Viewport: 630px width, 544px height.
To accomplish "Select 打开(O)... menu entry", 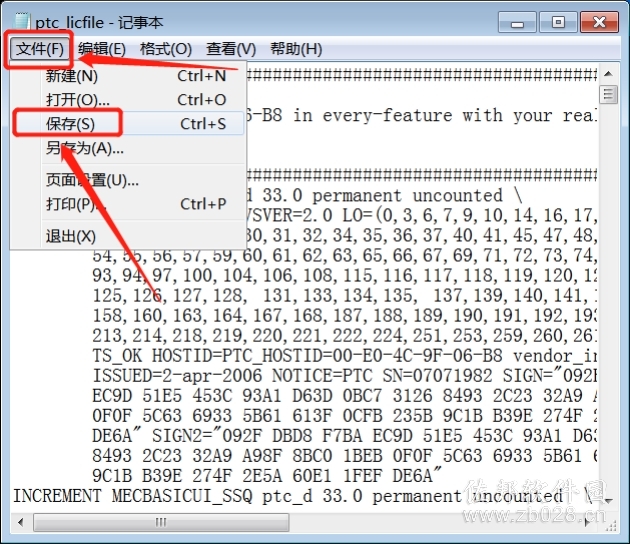I will coord(136,100).
